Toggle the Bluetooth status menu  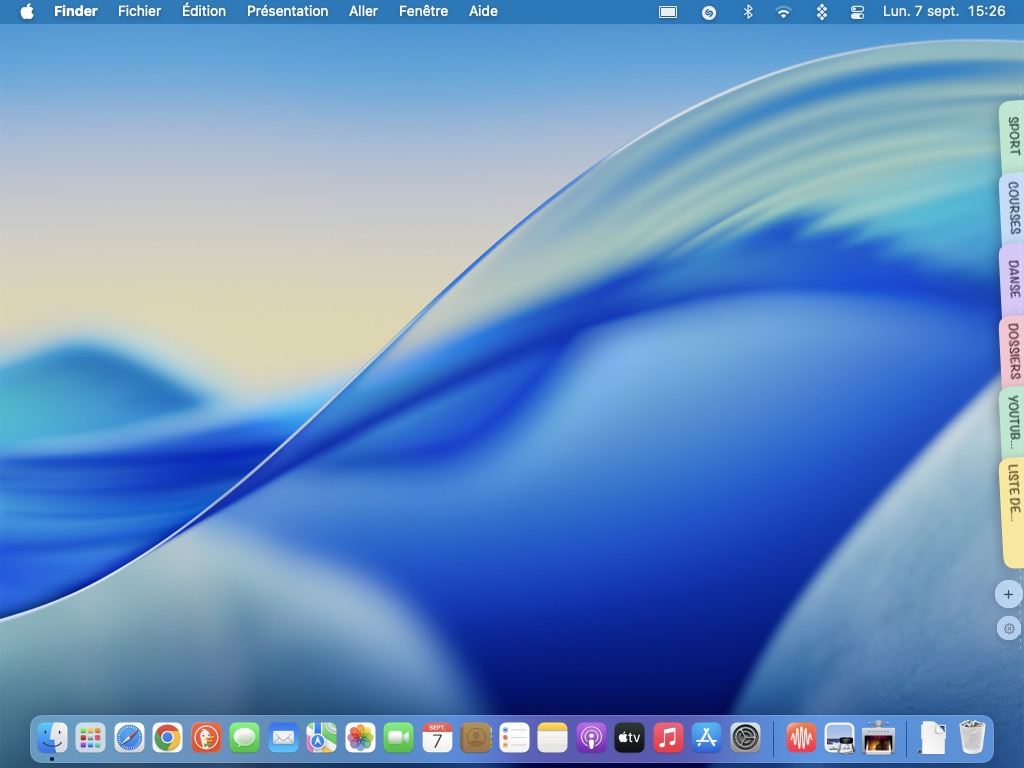(748, 12)
